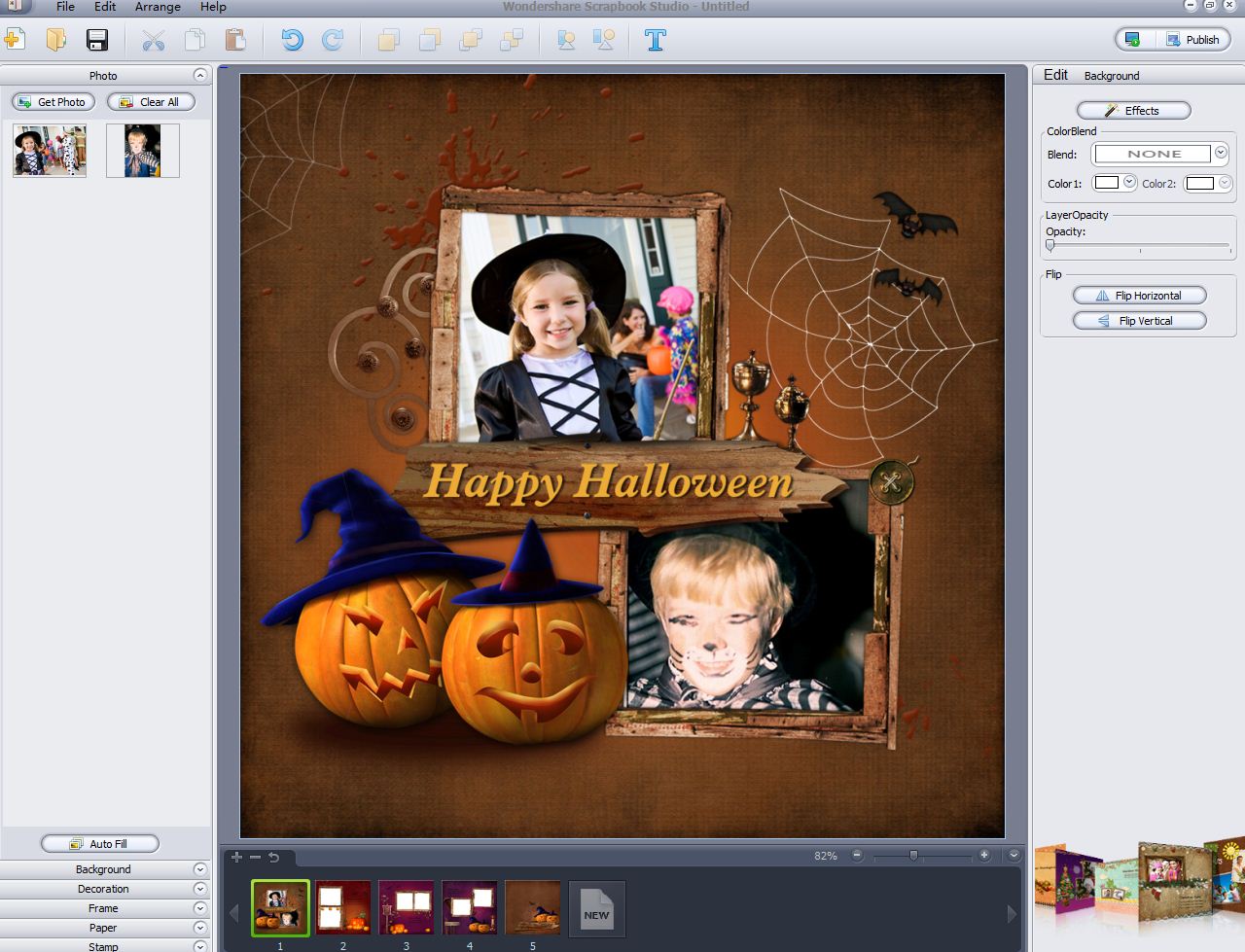
Task: Undo the last action
Action: (292, 40)
